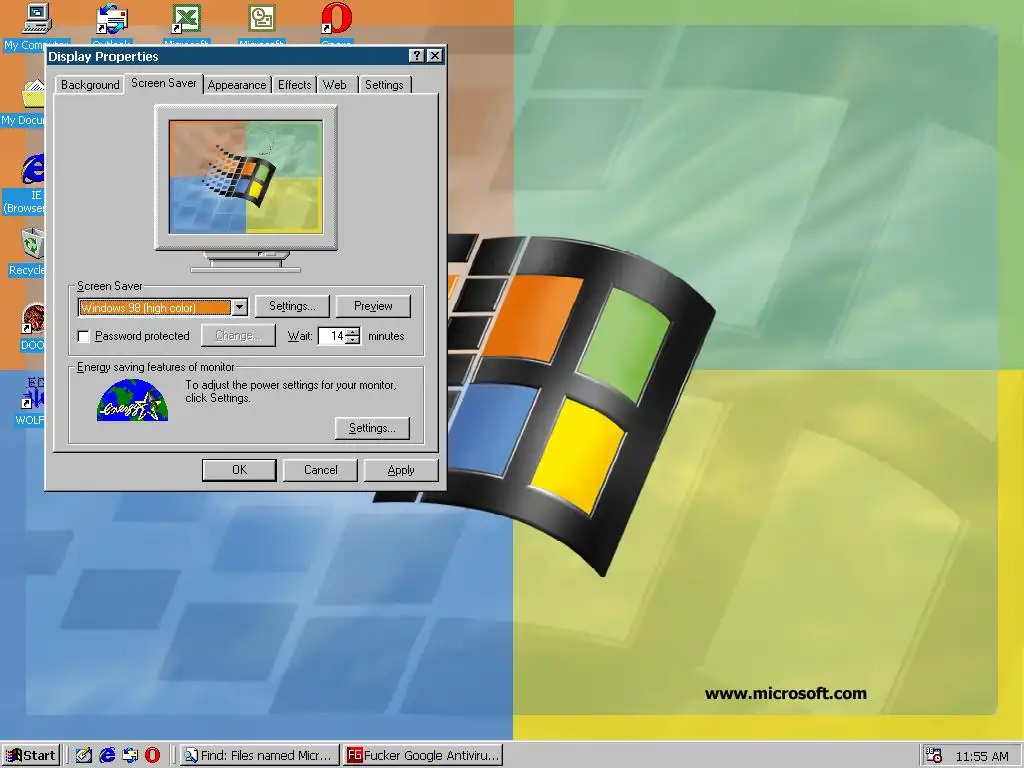
Task: Click the wait minutes input field
Action: tap(332, 336)
